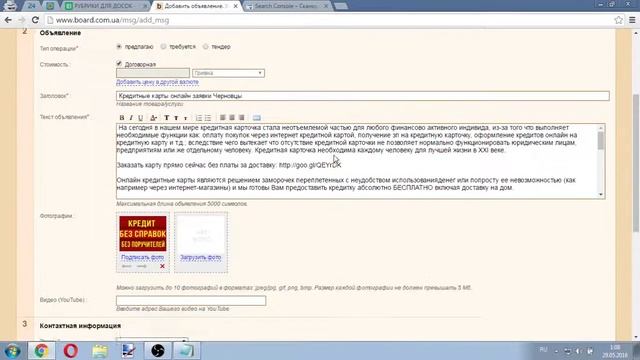Open Chrome from the taskbar
Image resolution: width=640 pixels, height=360 pixels.
[x=41, y=351]
